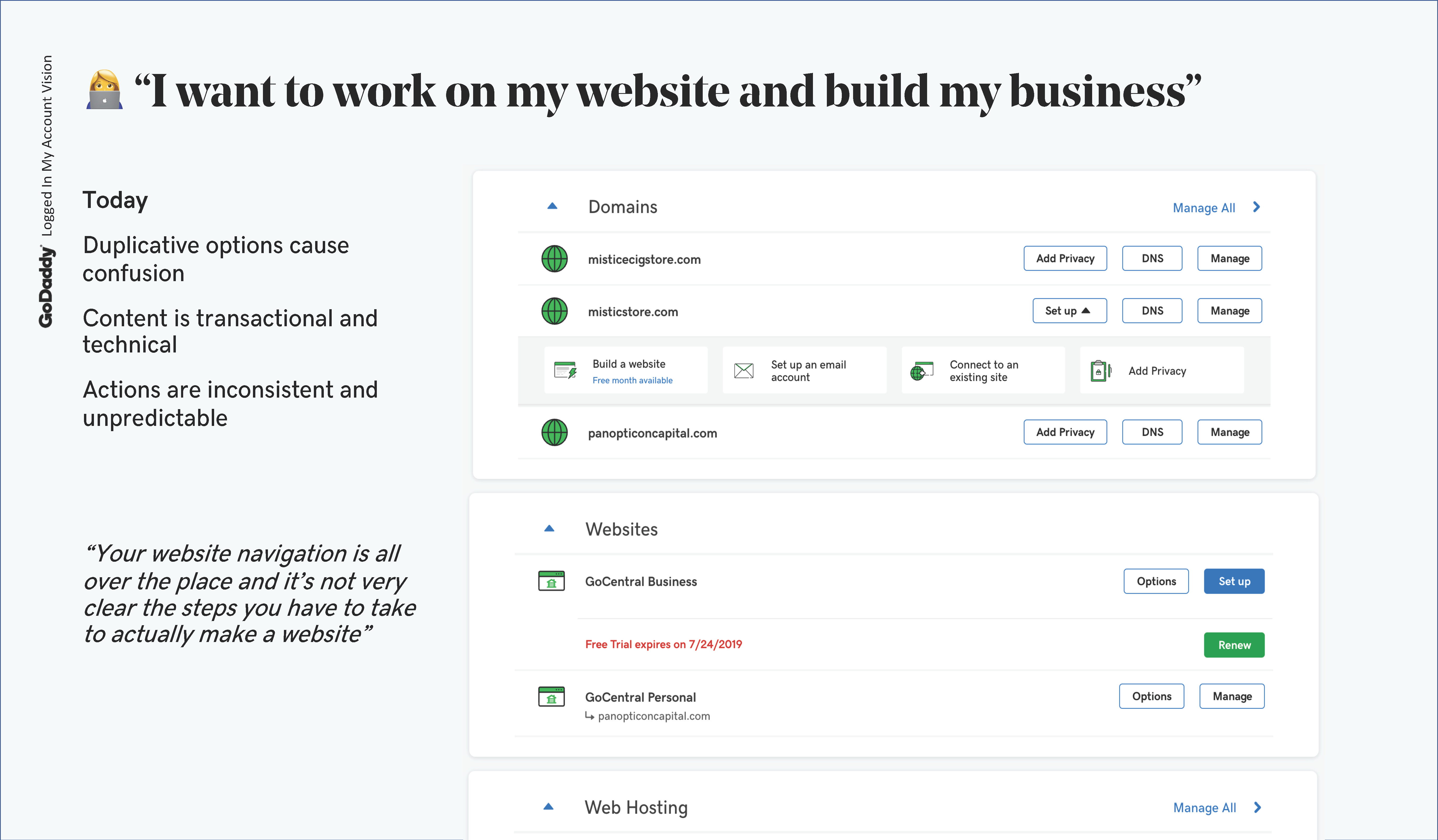Collapse the Websites section
The width and height of the screenshot is (1438, 840).
coord(549,529)
